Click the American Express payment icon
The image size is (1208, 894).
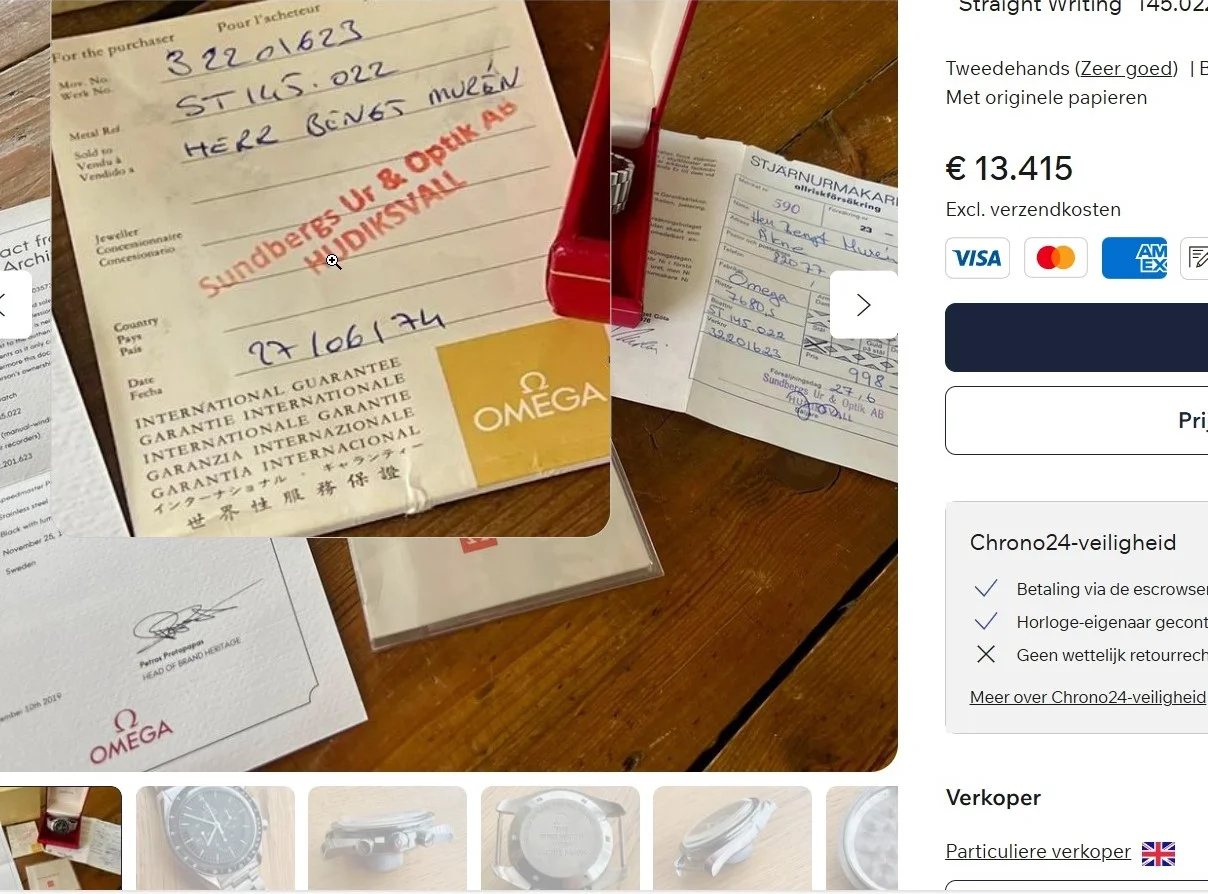(x=1134, y=258)
